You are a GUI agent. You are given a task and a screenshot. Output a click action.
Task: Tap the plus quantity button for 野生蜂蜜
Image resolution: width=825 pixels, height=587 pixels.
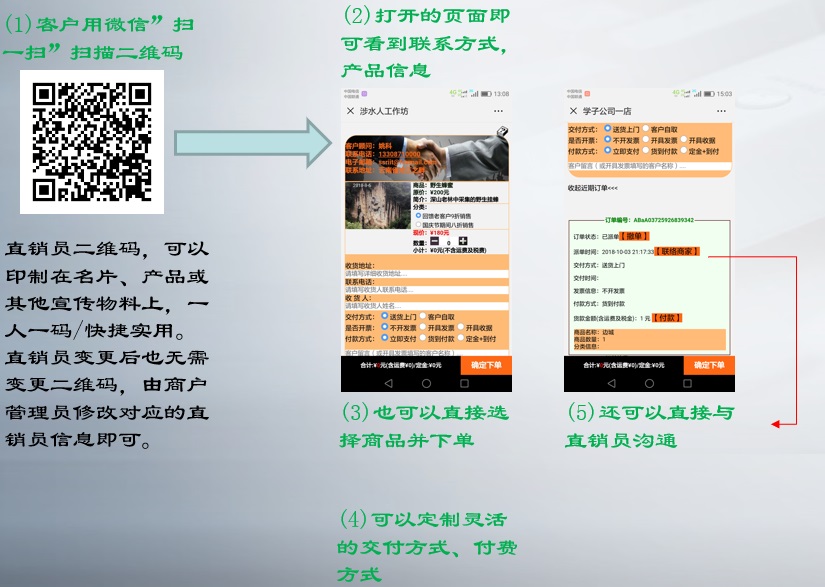point(462,241)
